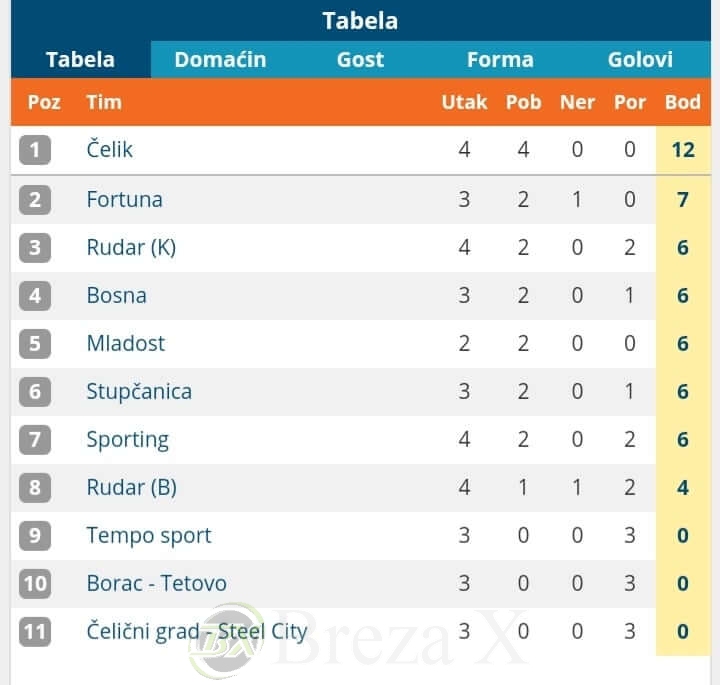The height and width of the screenshot is (685, 720).
Task: Click the Rudar (K) team name
Action: pyautogui.click(x=131, y=247)
